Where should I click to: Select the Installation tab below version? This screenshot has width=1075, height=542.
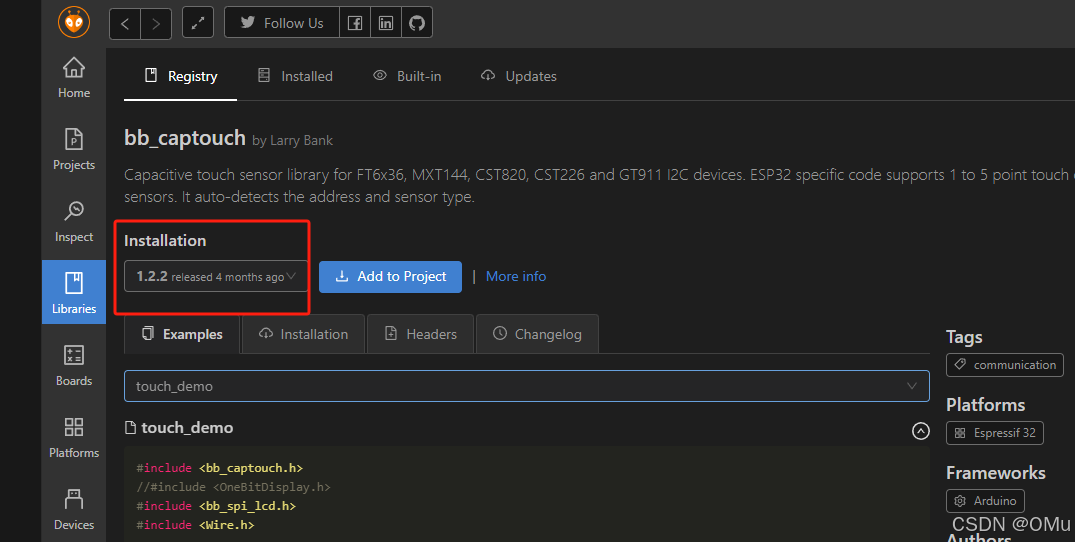pyautogui.click(x=303, y=334)
